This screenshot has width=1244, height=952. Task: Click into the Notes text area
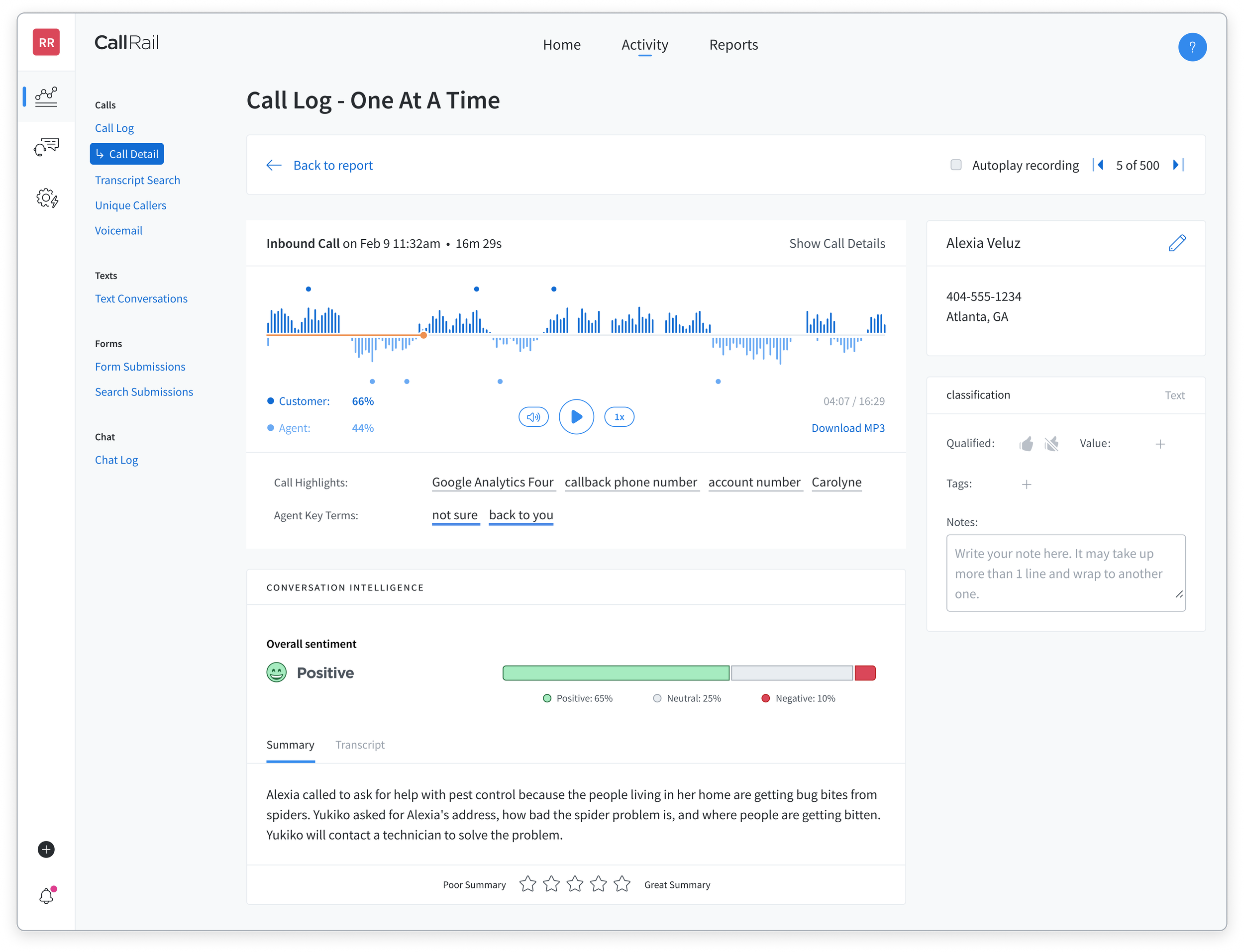click(x=1065, y=572)
